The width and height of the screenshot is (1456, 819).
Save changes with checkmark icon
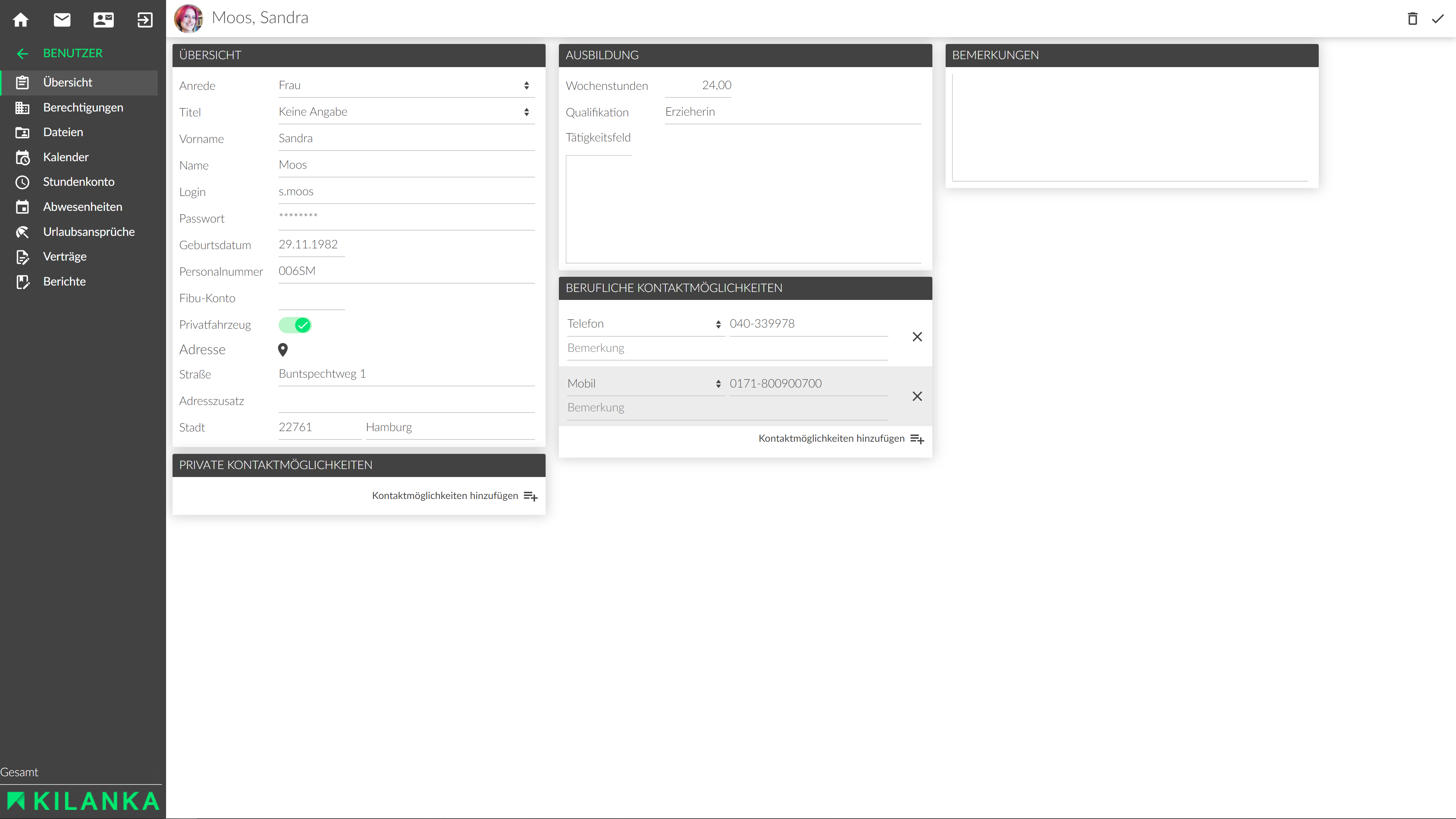pos(1438,19)
